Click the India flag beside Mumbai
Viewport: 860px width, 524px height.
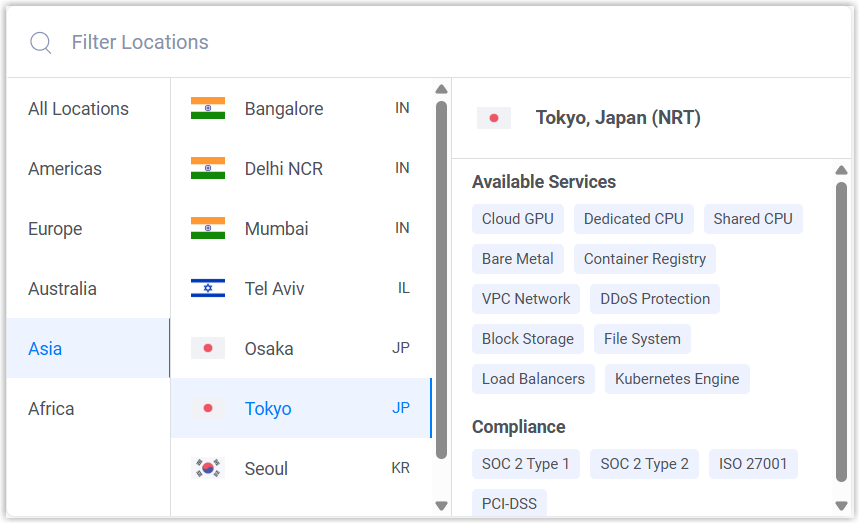[208, 228]
